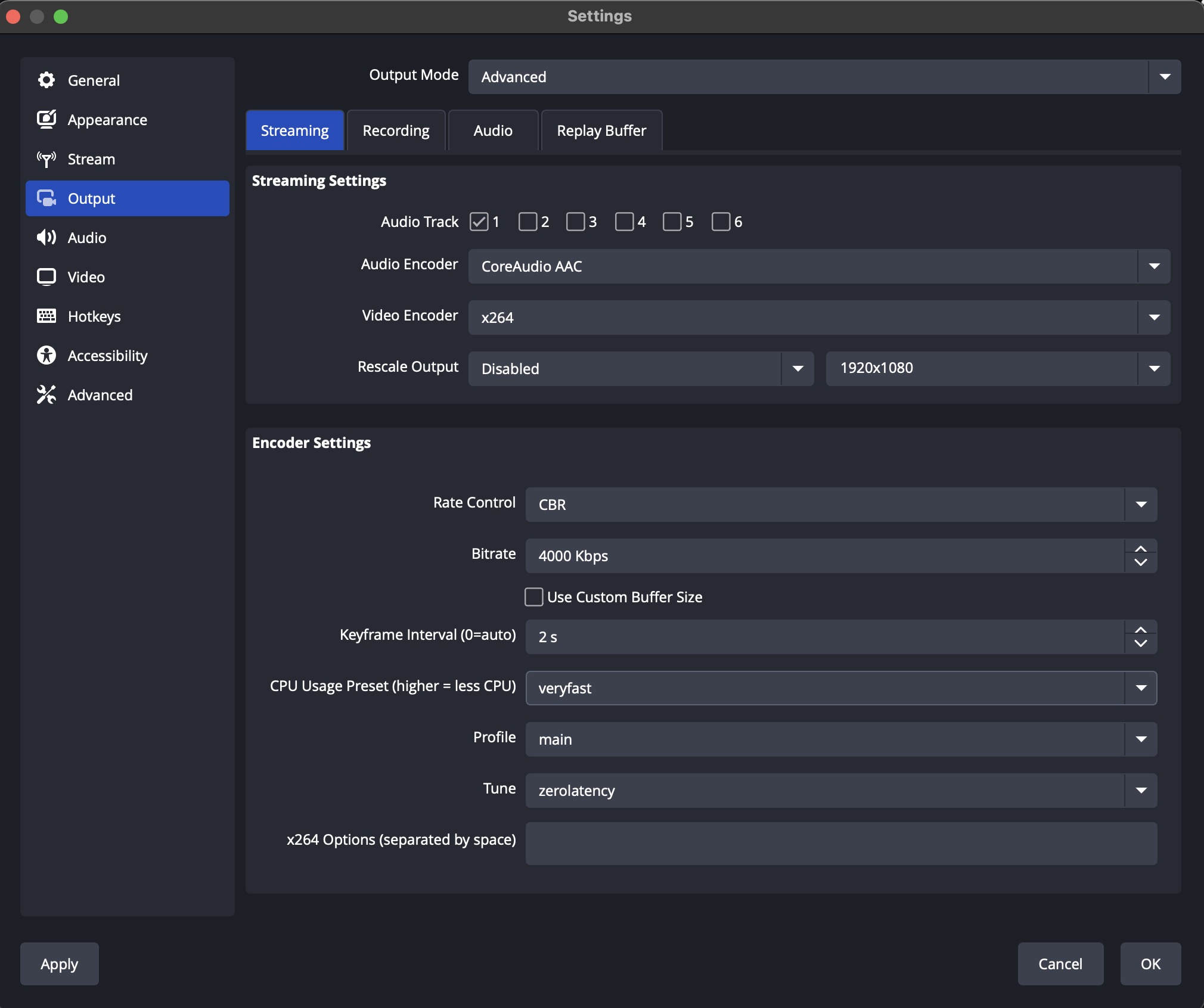Click the Apply button
1204x1008 pixels.
tap(60, 964)
